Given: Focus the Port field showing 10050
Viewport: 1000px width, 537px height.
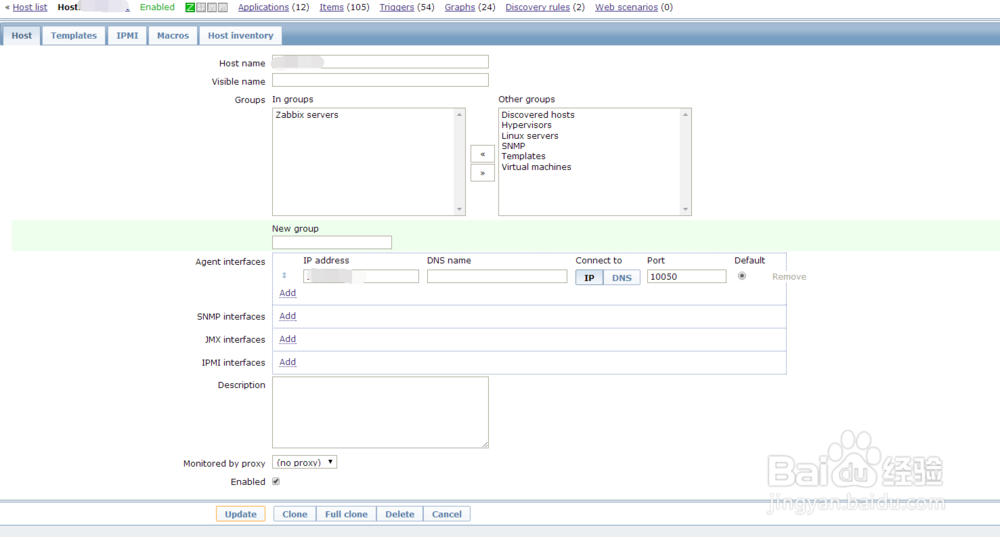Looking at the screenshot, I should [686, 276].
